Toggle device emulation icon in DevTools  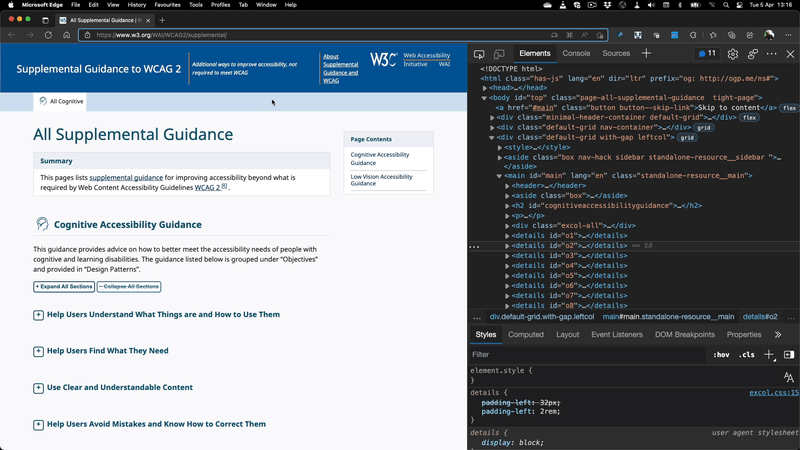(x=499, y=54)
